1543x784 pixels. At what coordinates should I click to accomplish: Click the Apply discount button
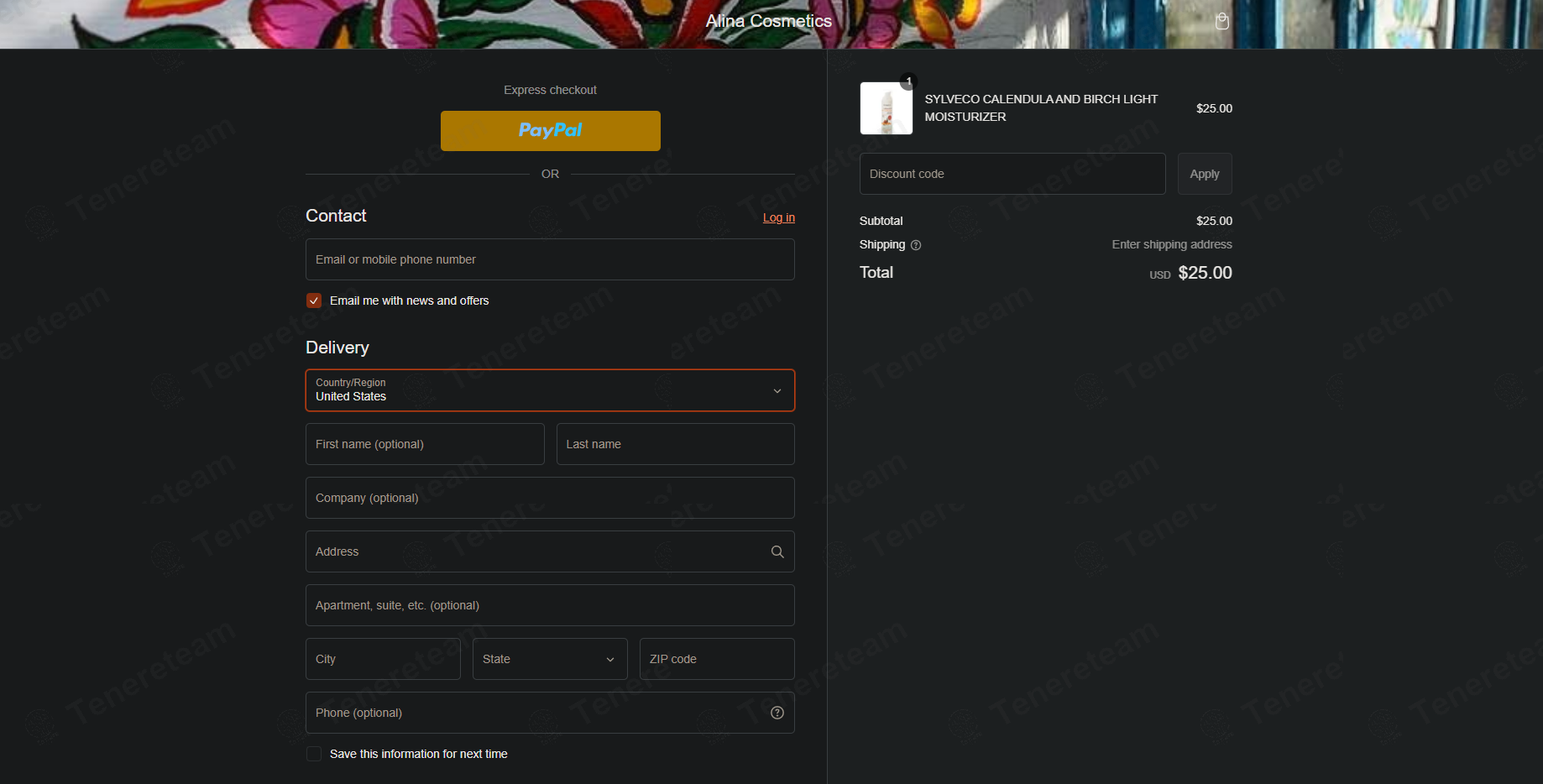(1204, 174)
